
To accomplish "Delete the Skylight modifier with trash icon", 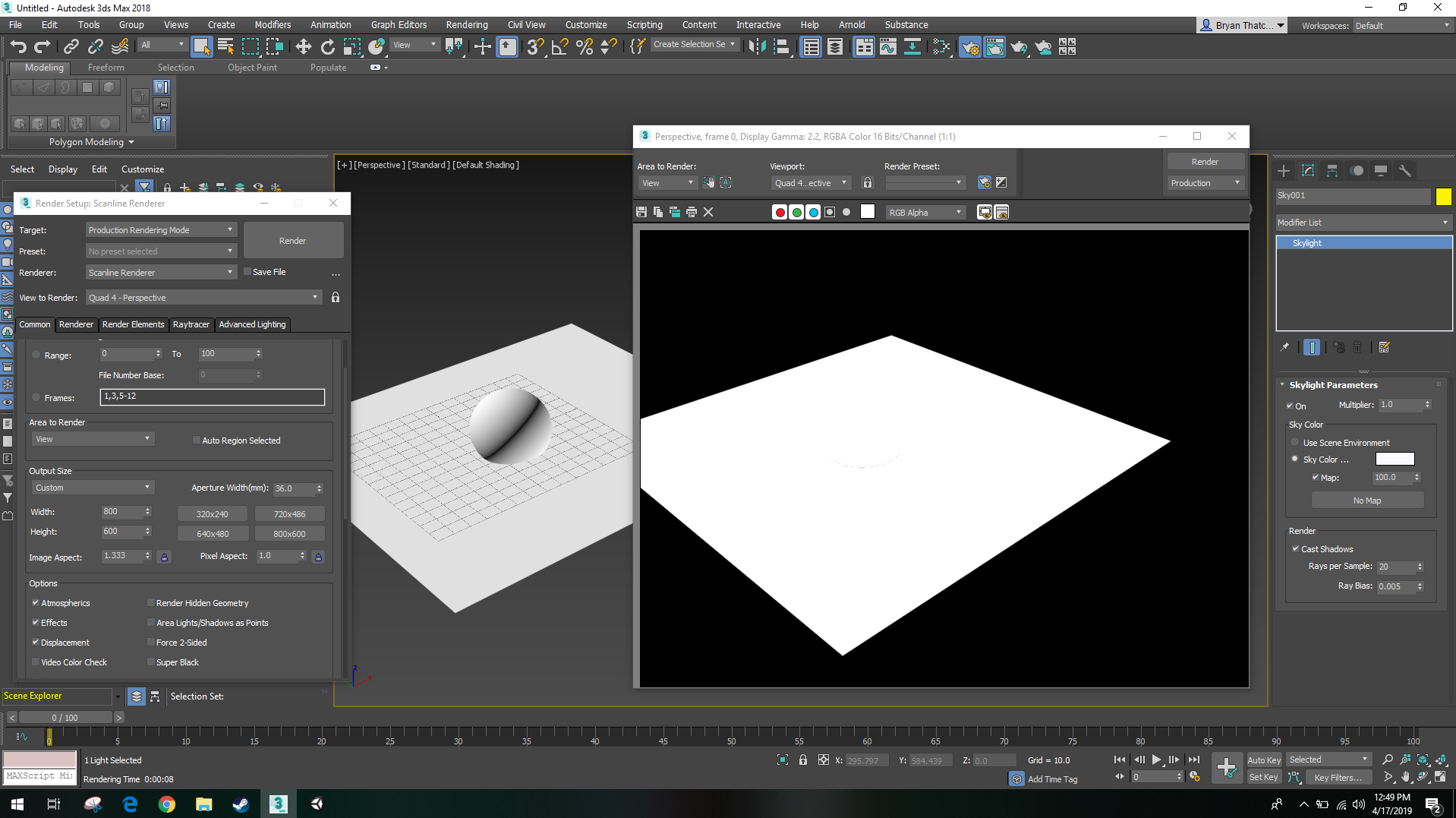I will pos(1358,347).
